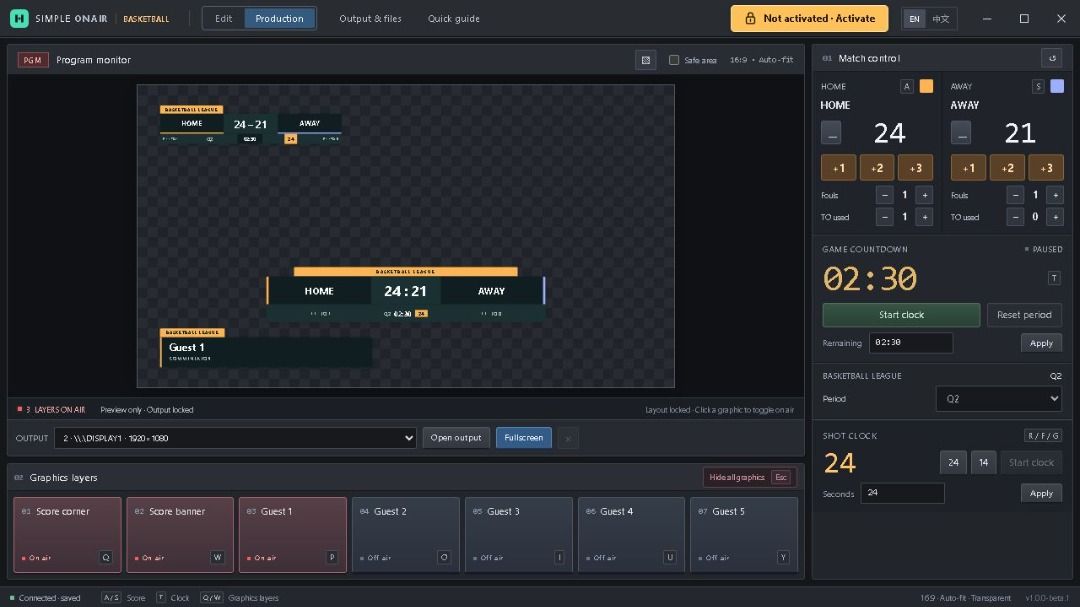Open the Output display dropdown
The height and width of the screenshot is (607, 1080).
coord(236,438)
